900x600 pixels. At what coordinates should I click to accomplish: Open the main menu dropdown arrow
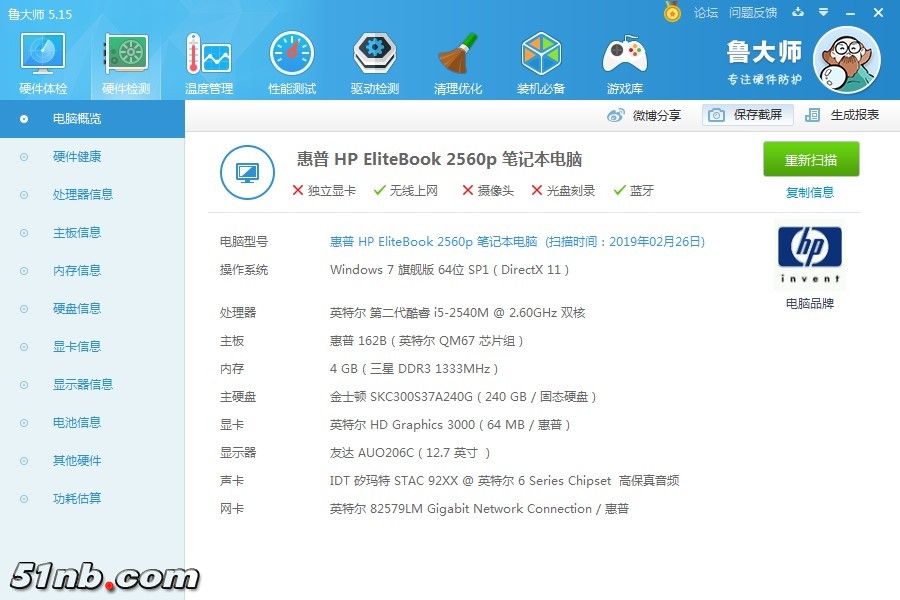click(x=824, y=12)
